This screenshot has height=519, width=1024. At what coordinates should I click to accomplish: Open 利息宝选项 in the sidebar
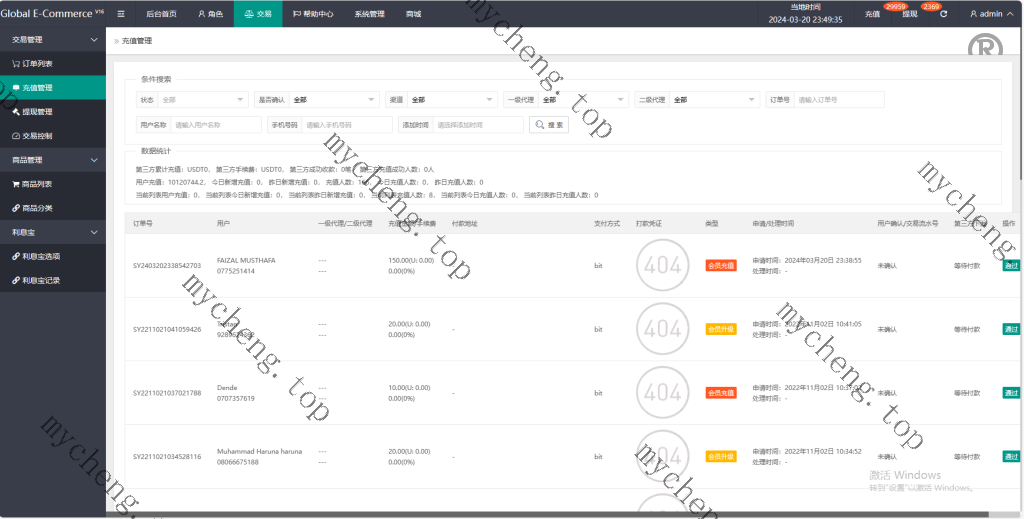[42, 256]
